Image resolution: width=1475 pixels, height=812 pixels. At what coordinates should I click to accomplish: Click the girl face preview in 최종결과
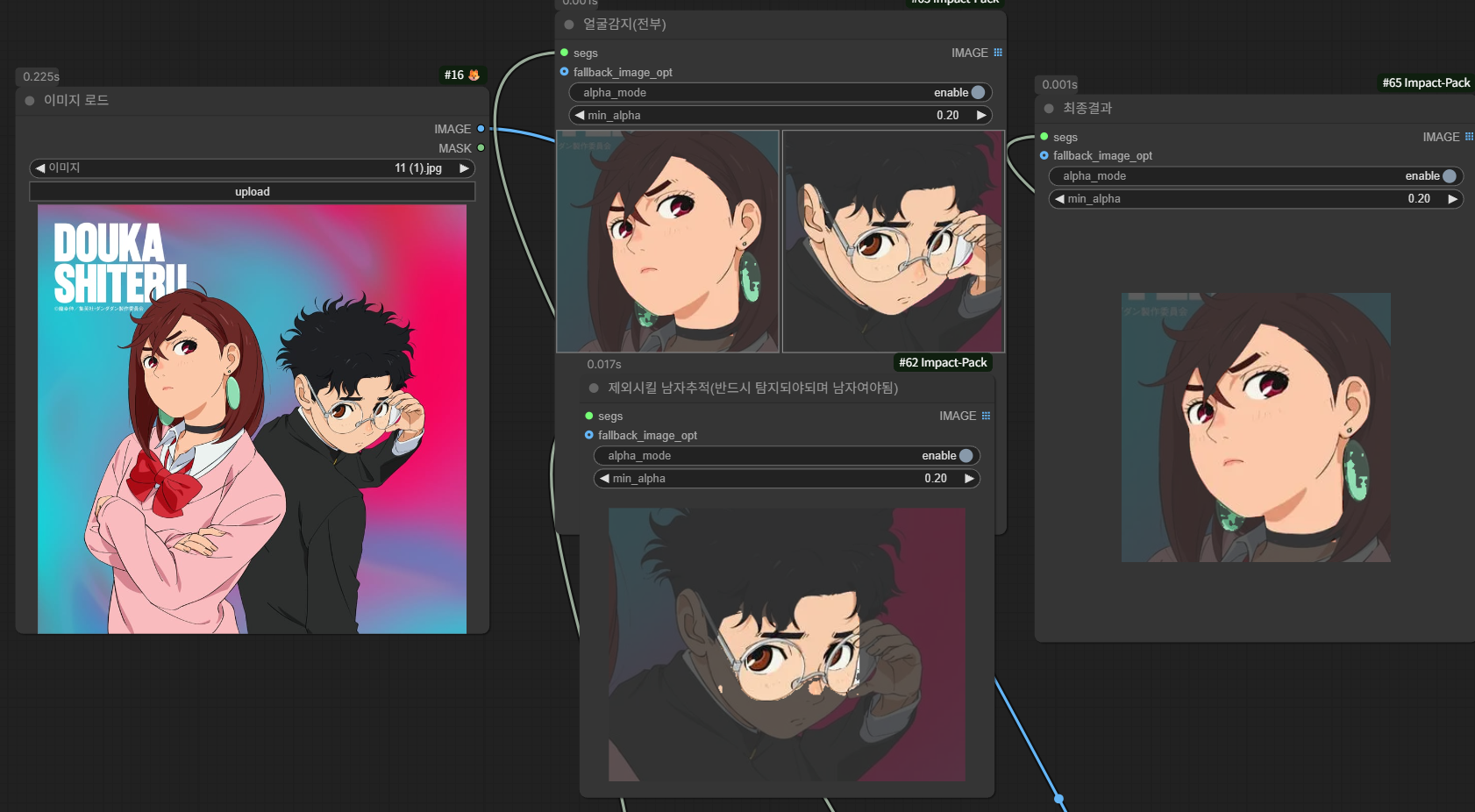tap(1256, 428)
